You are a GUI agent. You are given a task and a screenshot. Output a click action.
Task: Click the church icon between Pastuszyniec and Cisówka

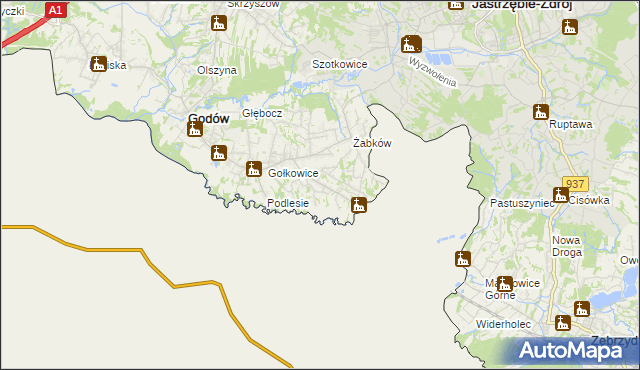pyautogui.click(x=560, y=195)
